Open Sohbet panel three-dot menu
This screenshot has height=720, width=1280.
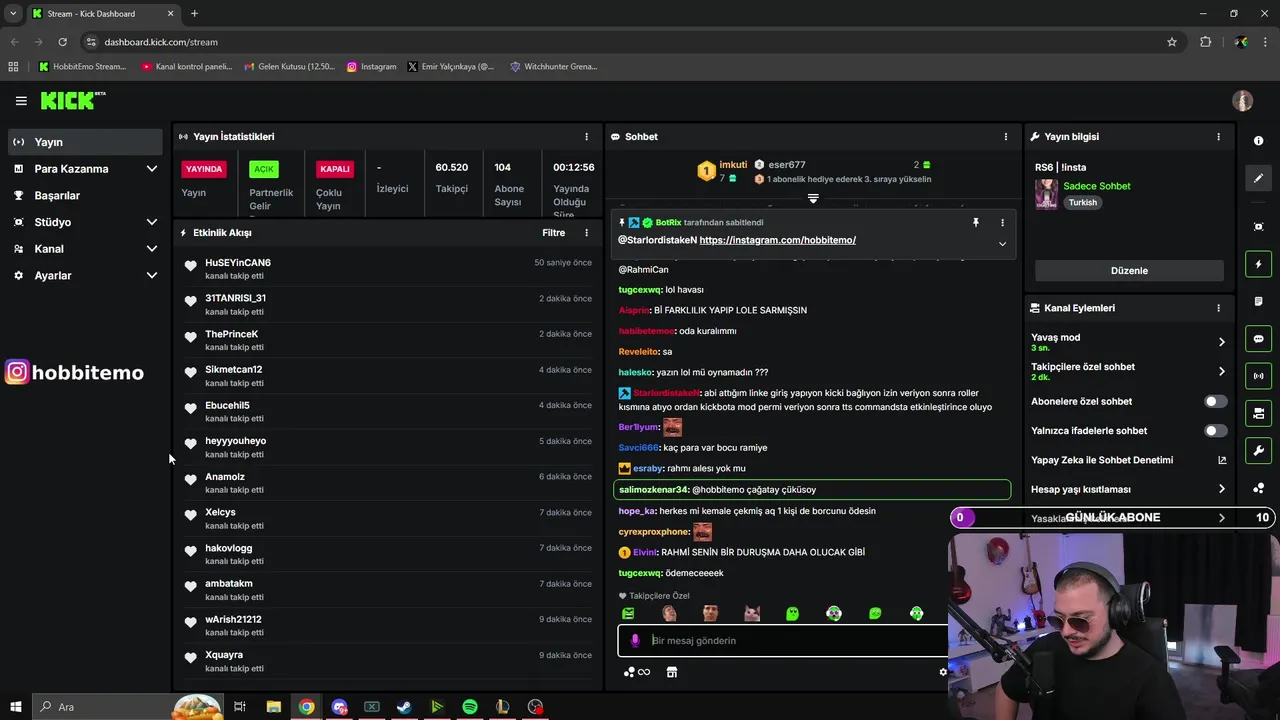(x=1006, y=136)
